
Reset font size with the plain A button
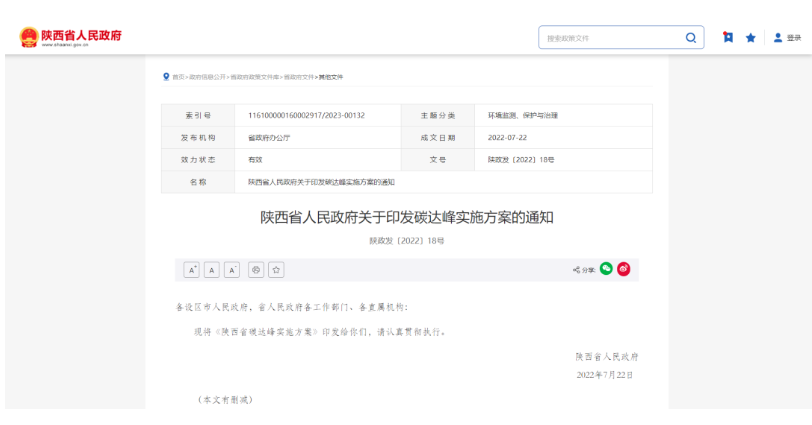coord(212,269)
